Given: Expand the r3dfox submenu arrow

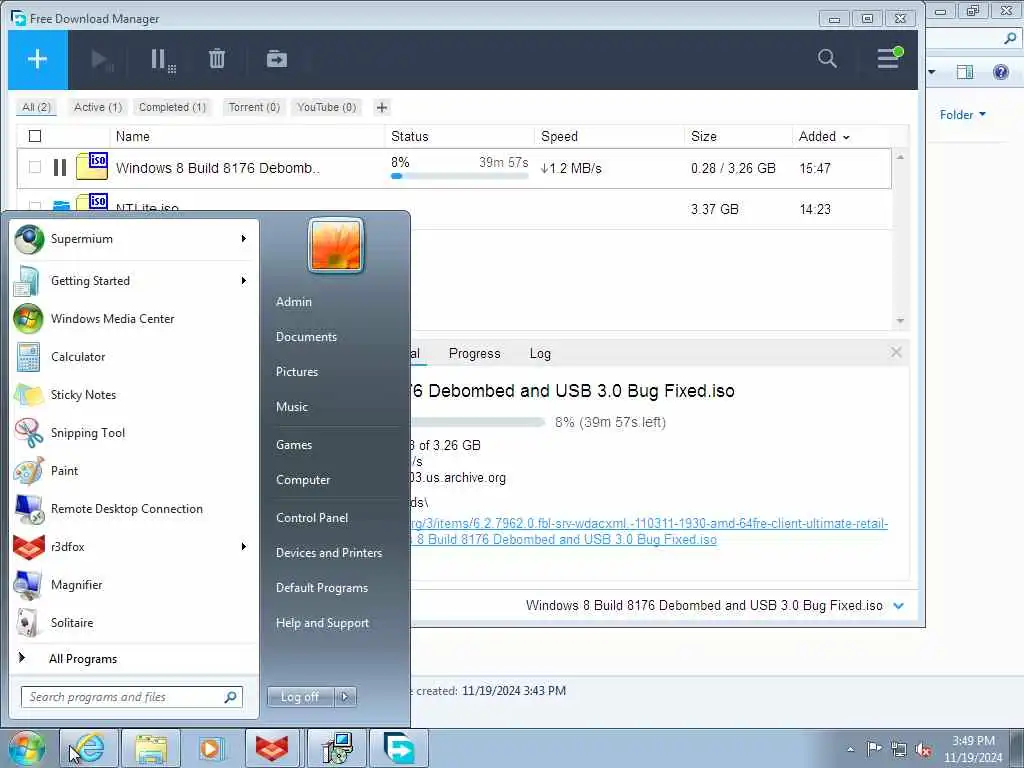Looking at the screenshot, I should click(244, 547).
